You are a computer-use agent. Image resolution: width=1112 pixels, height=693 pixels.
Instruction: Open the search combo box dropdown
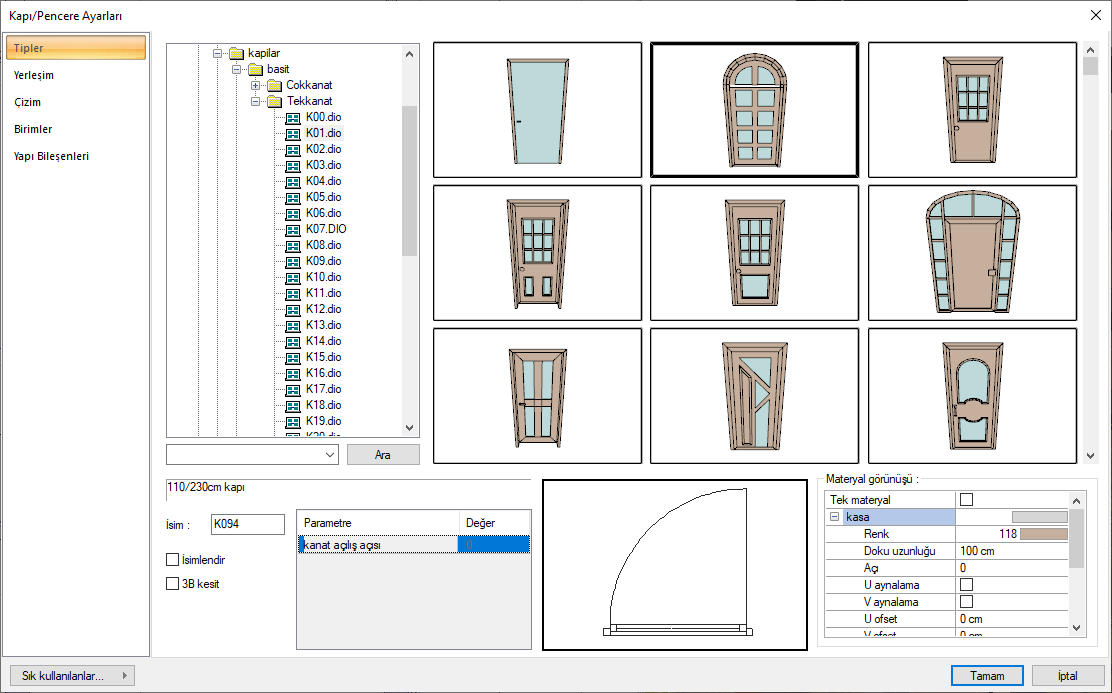point(331,455)
